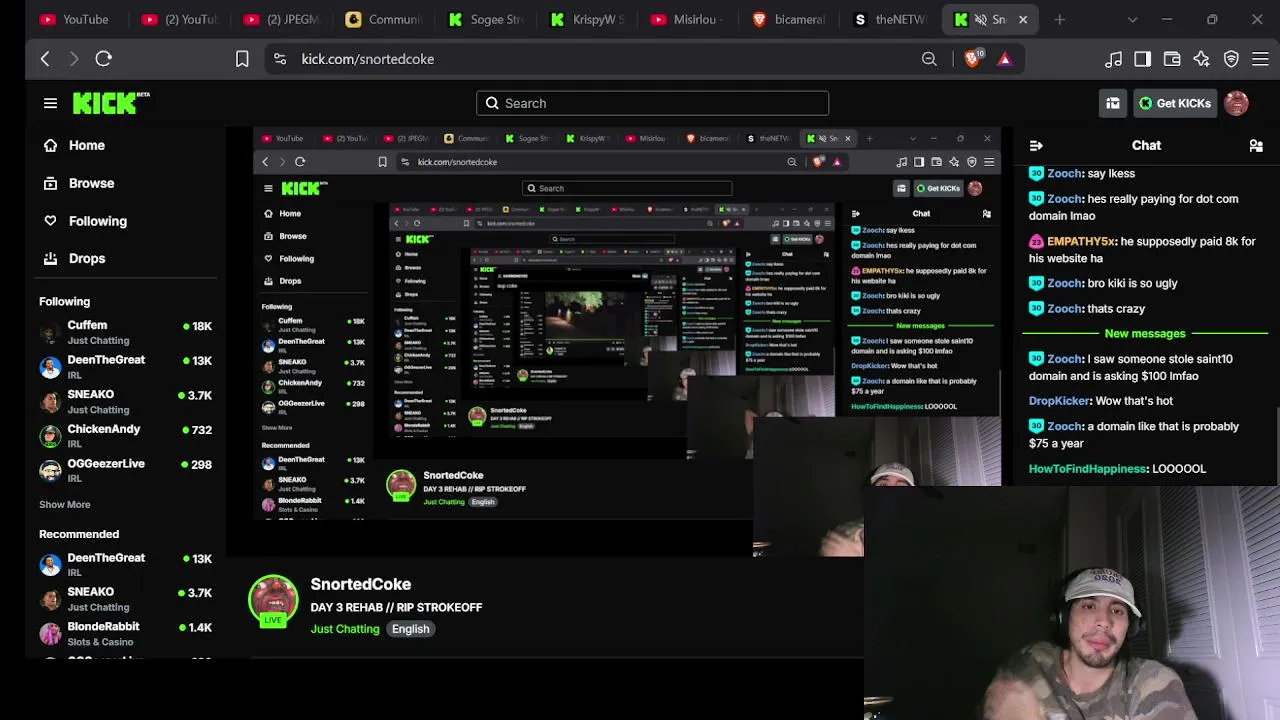Open the profile avatar menu in Kick header
The width and height of the screenshot is (1280, 720).
point(1236,103)
